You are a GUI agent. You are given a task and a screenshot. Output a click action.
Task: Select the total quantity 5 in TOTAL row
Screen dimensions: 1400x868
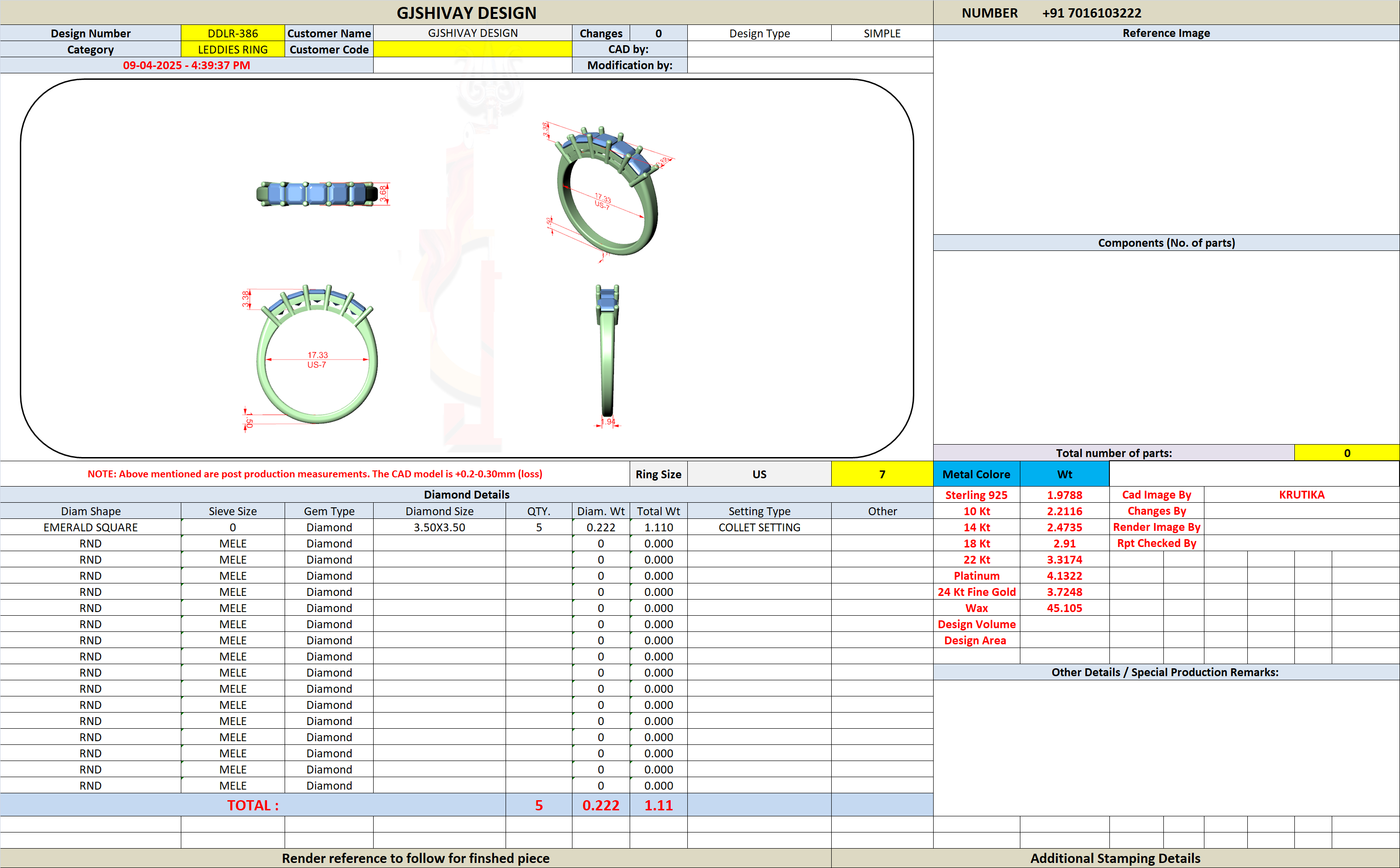point(538,805)
